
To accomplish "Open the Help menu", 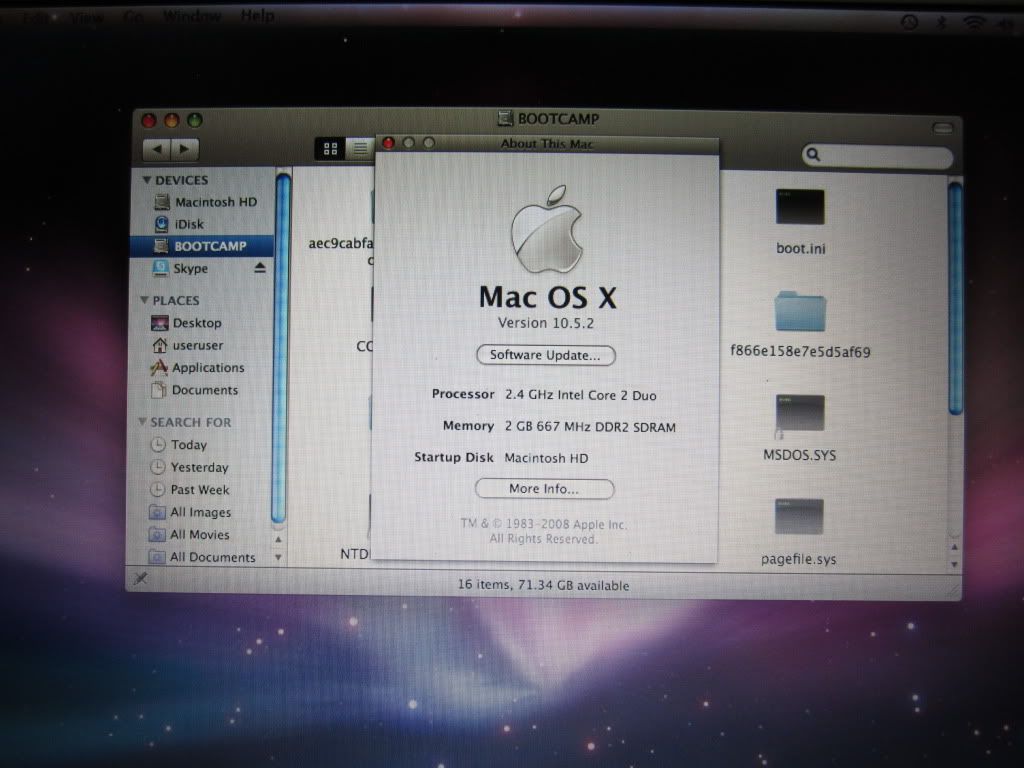I will (x=257, y=15).
